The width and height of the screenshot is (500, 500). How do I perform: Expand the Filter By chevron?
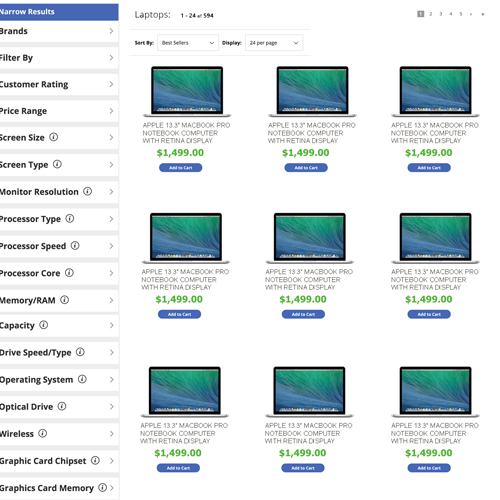click(x=111, y=58)
